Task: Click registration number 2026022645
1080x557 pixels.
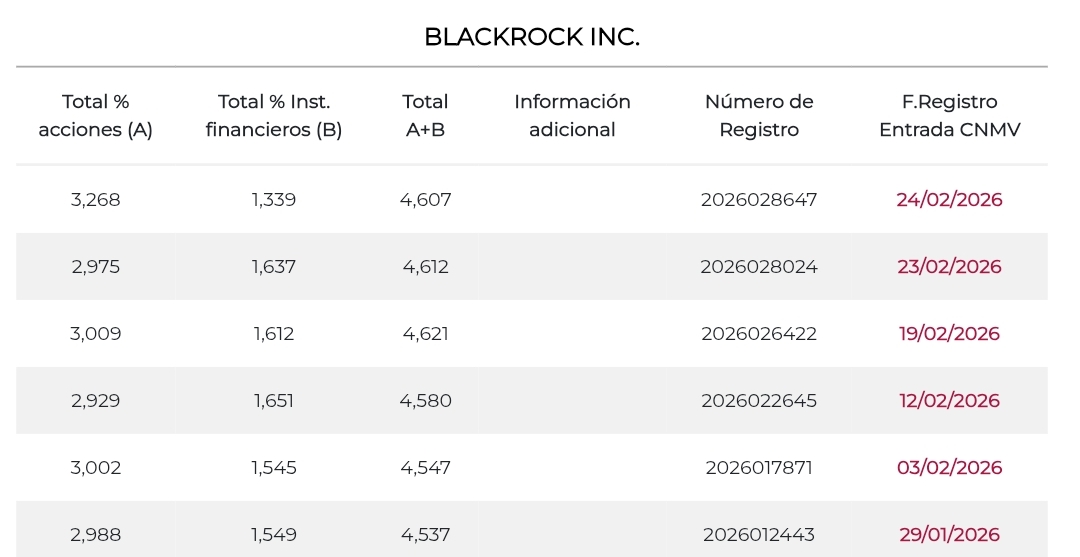Action: tap(759, 401)
